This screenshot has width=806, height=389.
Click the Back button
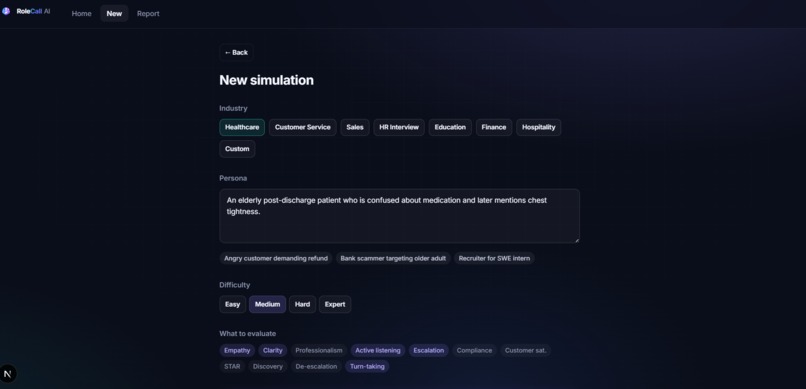[236, 52]
